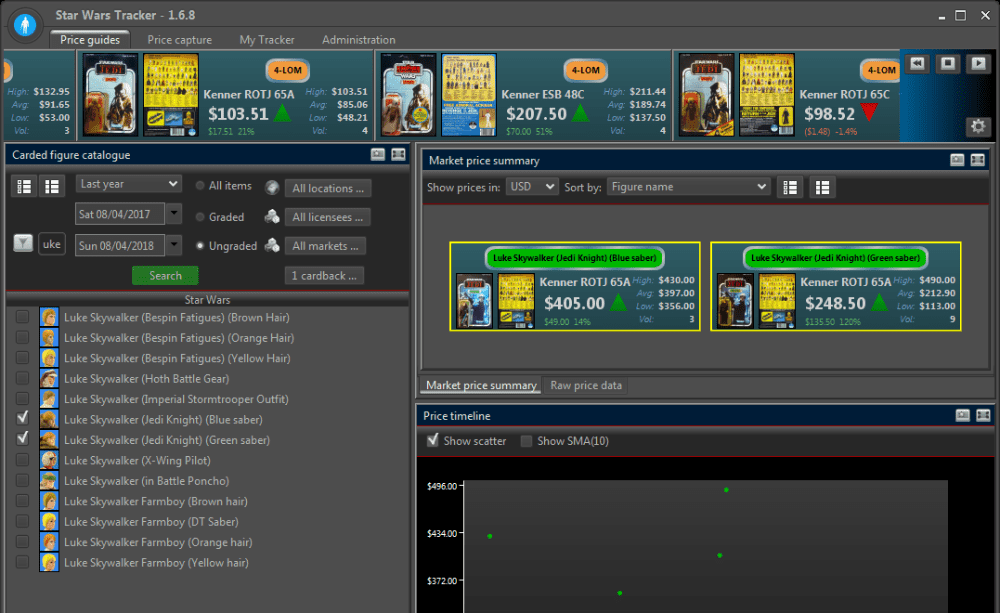The width and height of the screenshot is (1000, 613).
Task: Uncheck Luke Skywalker (Jedi Knight) (Green saber)
Action: (22, 439)
